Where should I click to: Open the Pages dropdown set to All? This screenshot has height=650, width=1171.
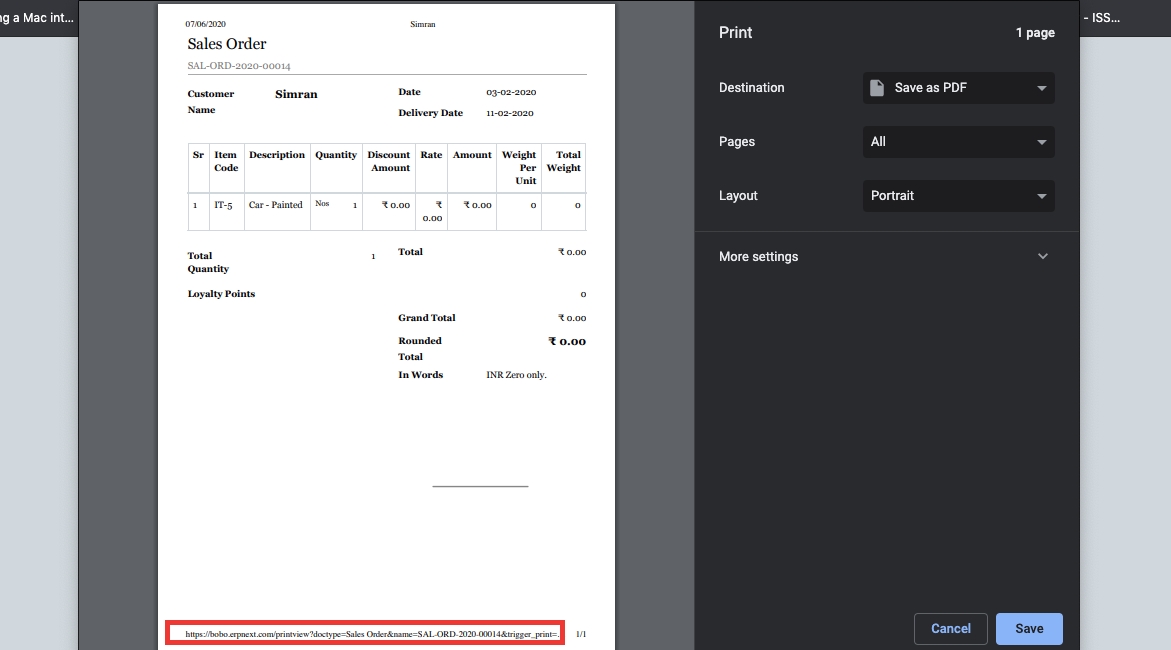(x=958, y=142)
